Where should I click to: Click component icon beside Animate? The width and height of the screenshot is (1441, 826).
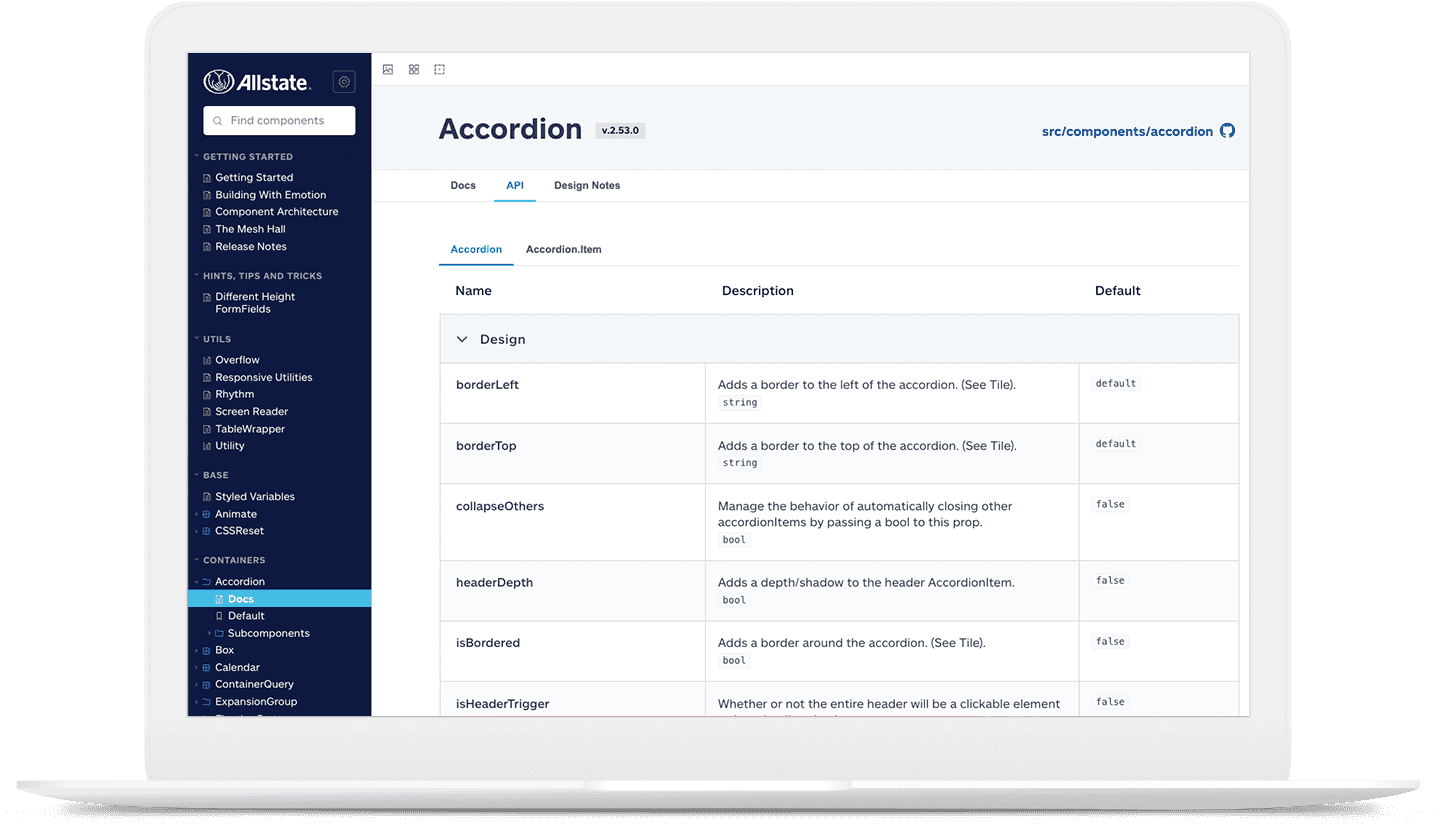coord(207,514)
